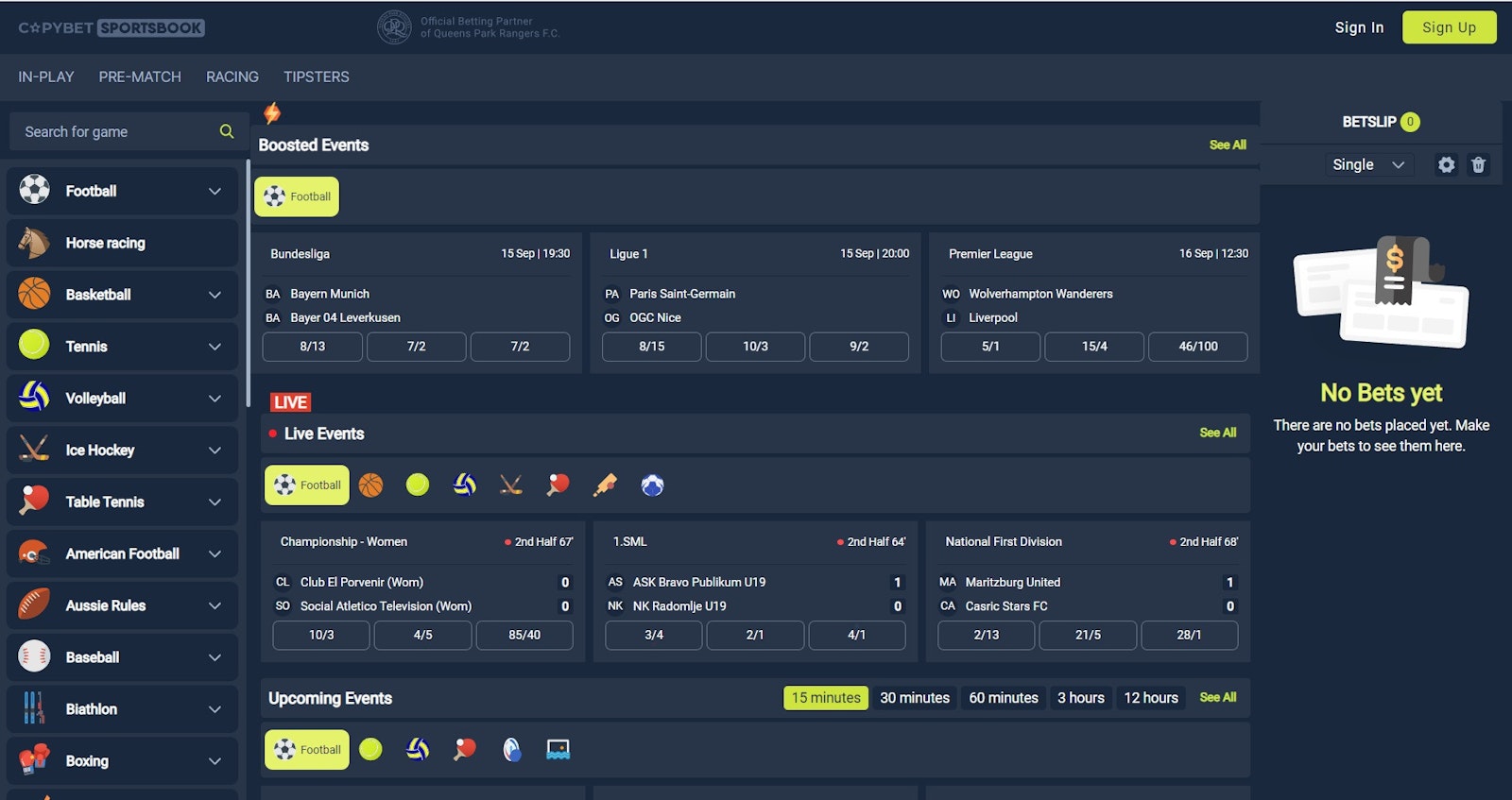Viewport: 1512px width, 800px height.
Task: Expand American Football sidebar chevron
Action: click(215, 554)
